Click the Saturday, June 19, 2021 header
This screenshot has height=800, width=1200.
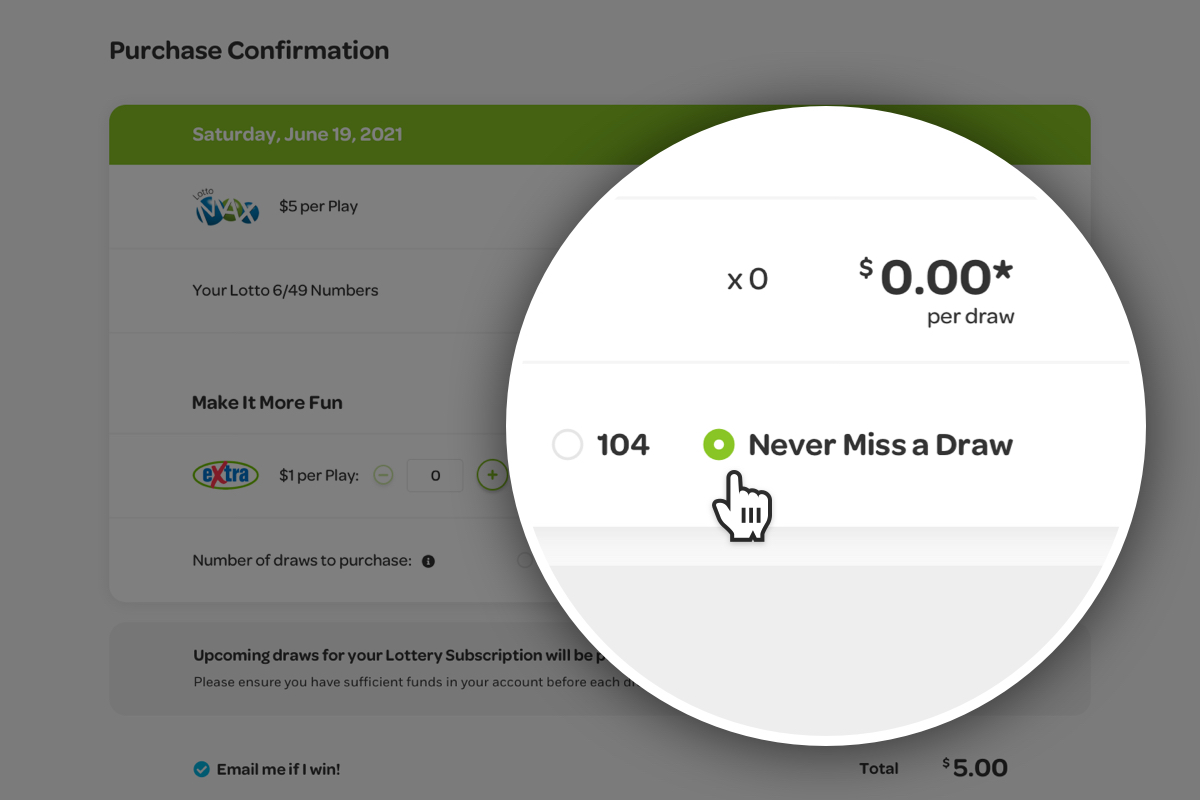[297, 134]
